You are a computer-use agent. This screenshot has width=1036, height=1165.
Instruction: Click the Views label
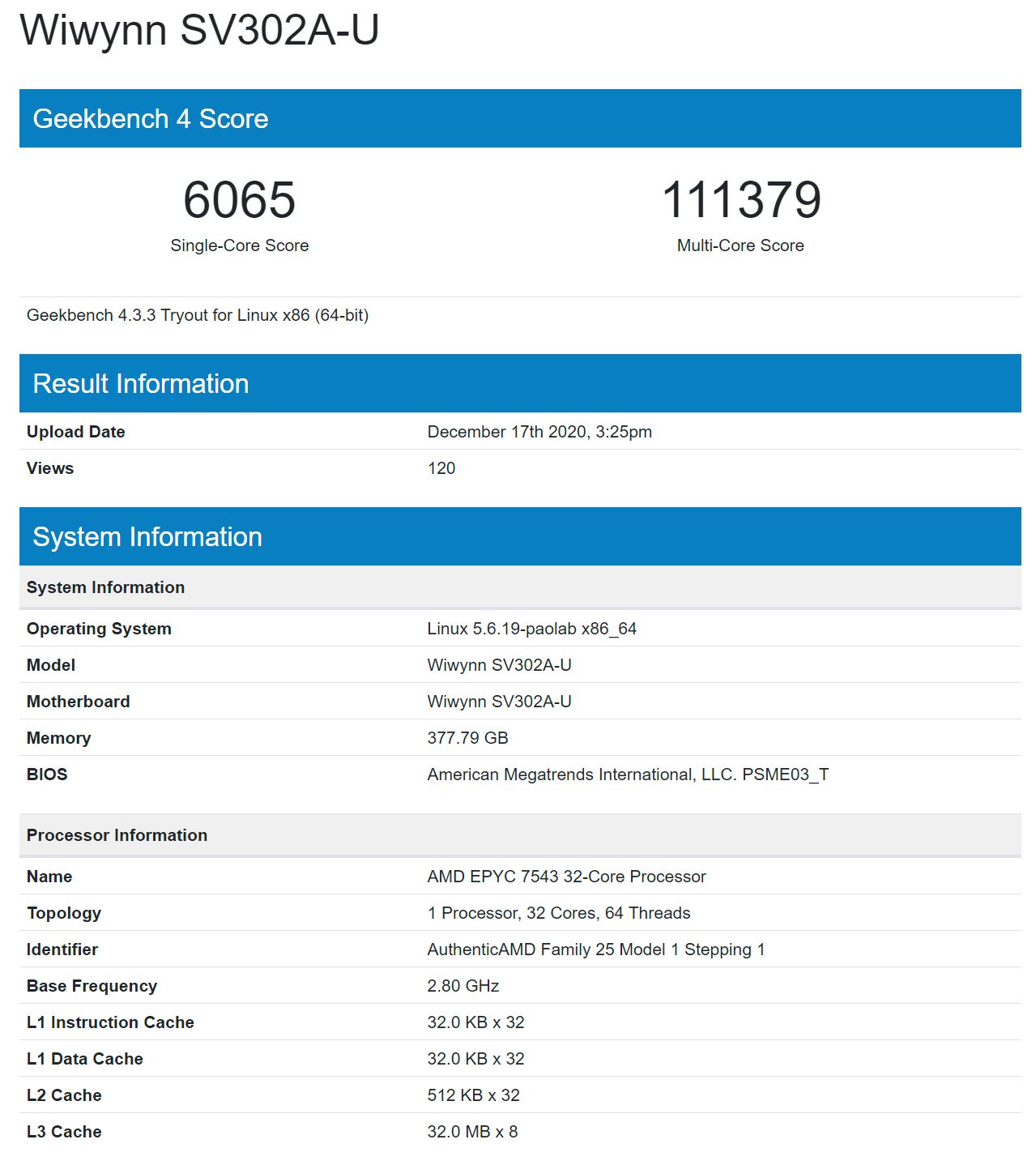pos(50,468)
